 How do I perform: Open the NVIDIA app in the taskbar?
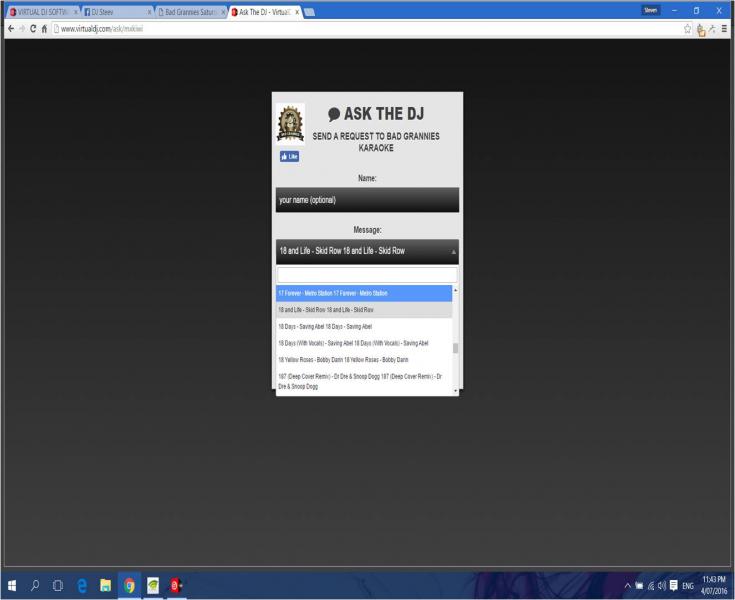(153, 585)
